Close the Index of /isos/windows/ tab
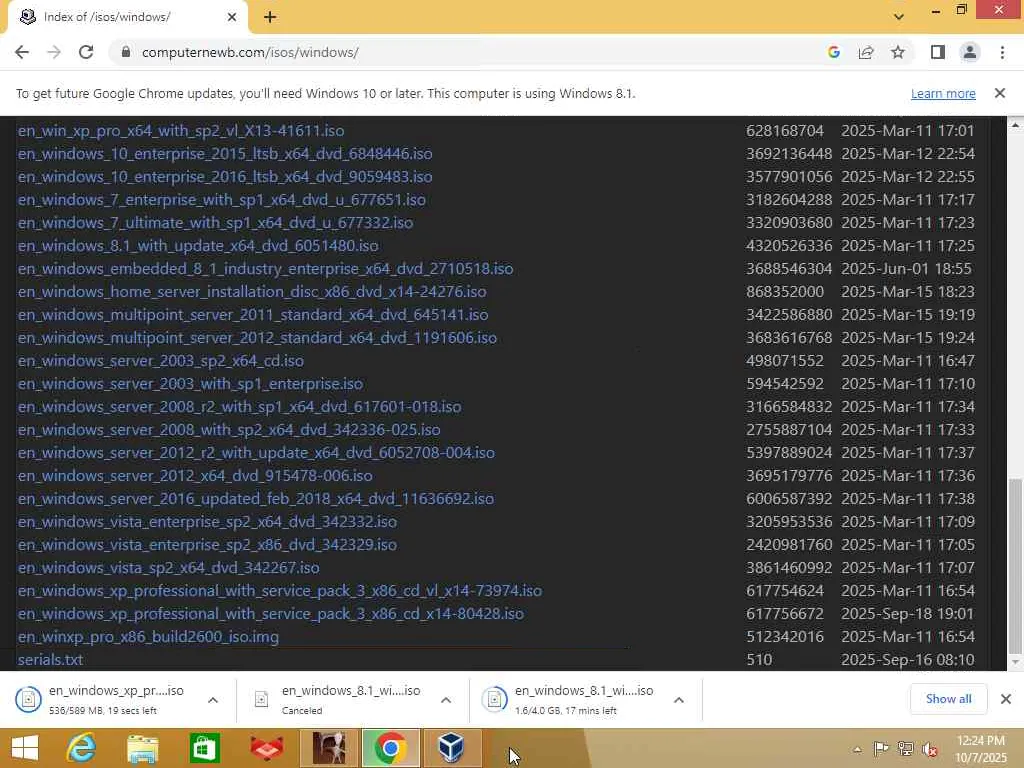The image size is (1024, 768). click(x=232, y=17)
